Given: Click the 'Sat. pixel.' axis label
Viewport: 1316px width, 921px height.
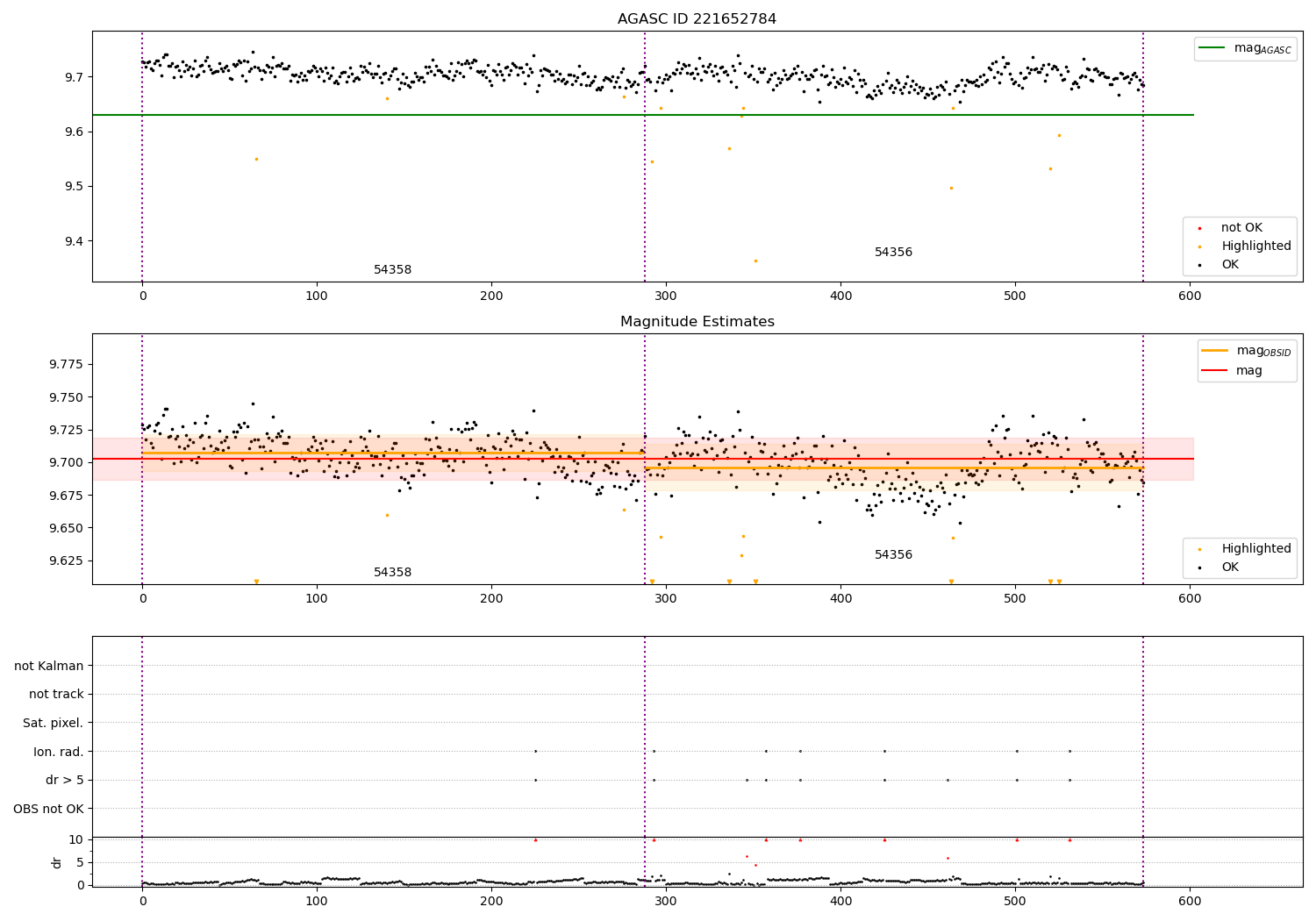Looking at the screenshot, I should pos(54,723).
